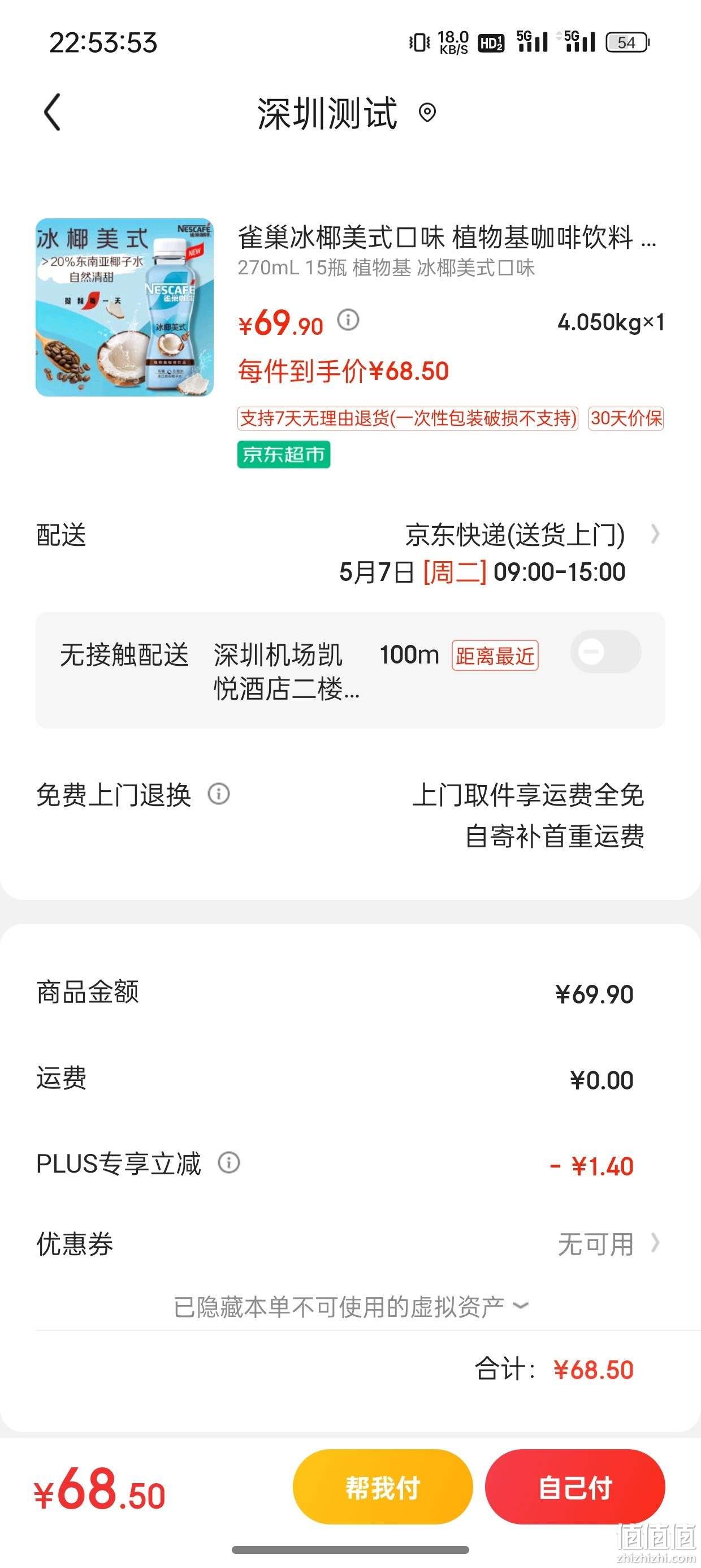Tap the battery indicator in status bar
The height and width of the screenshot is (1568, 701).
click(x=629, y=42)
